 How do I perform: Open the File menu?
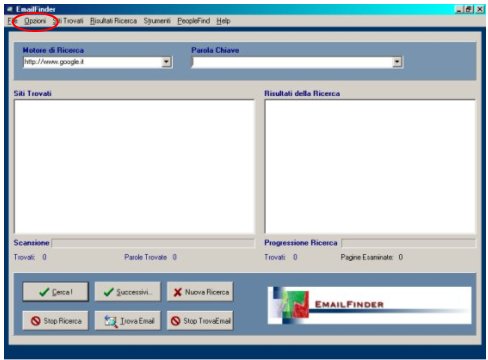pyautogui.click(x=12, y=21)
